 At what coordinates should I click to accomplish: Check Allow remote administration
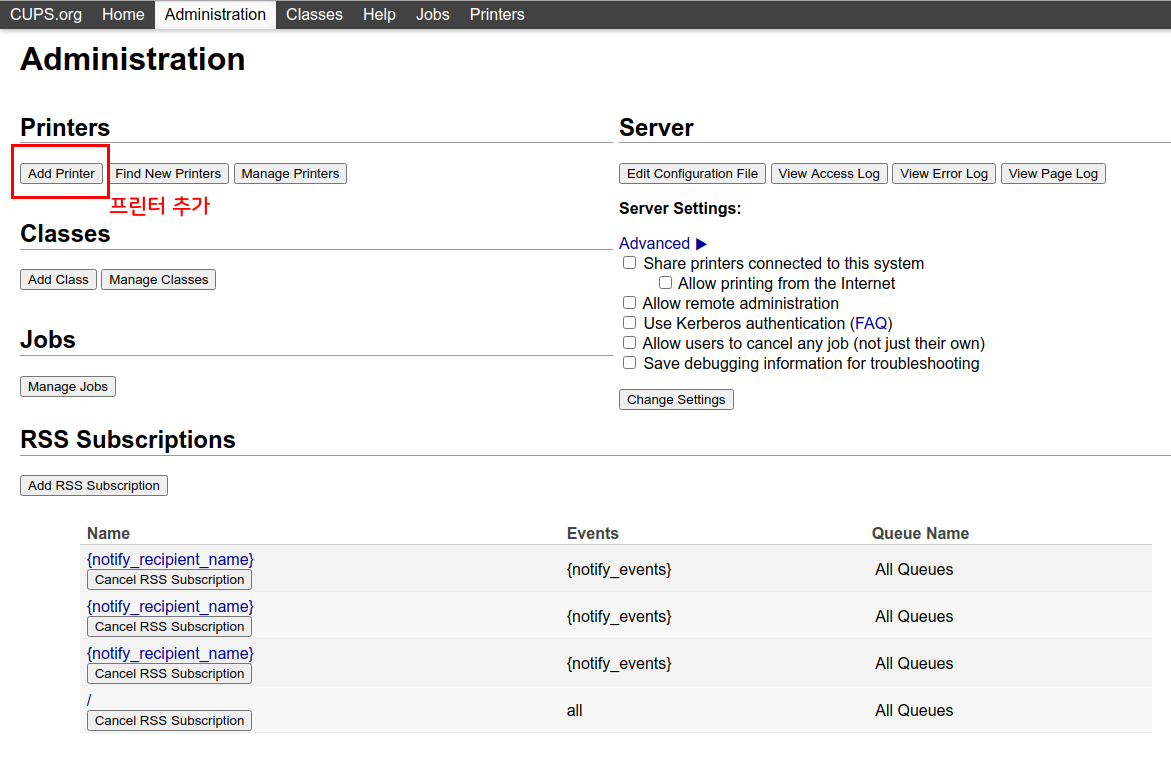630,303
